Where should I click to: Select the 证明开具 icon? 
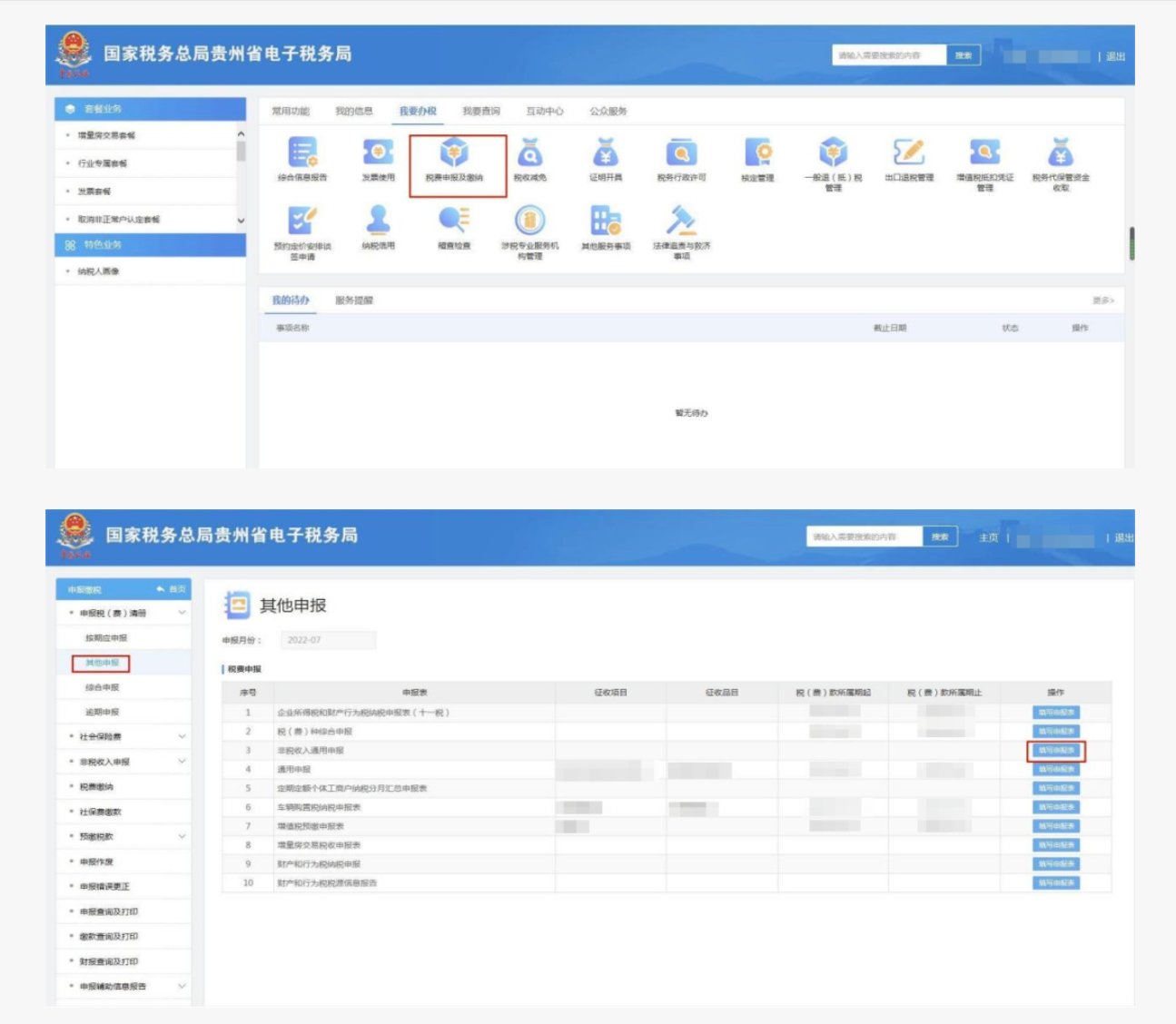point(606,153)
